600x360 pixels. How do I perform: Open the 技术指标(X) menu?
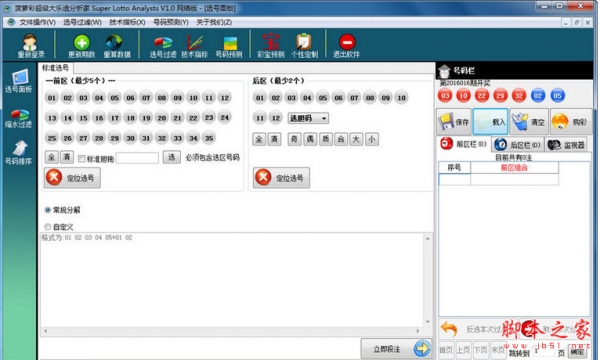click(x=127, y=22)
